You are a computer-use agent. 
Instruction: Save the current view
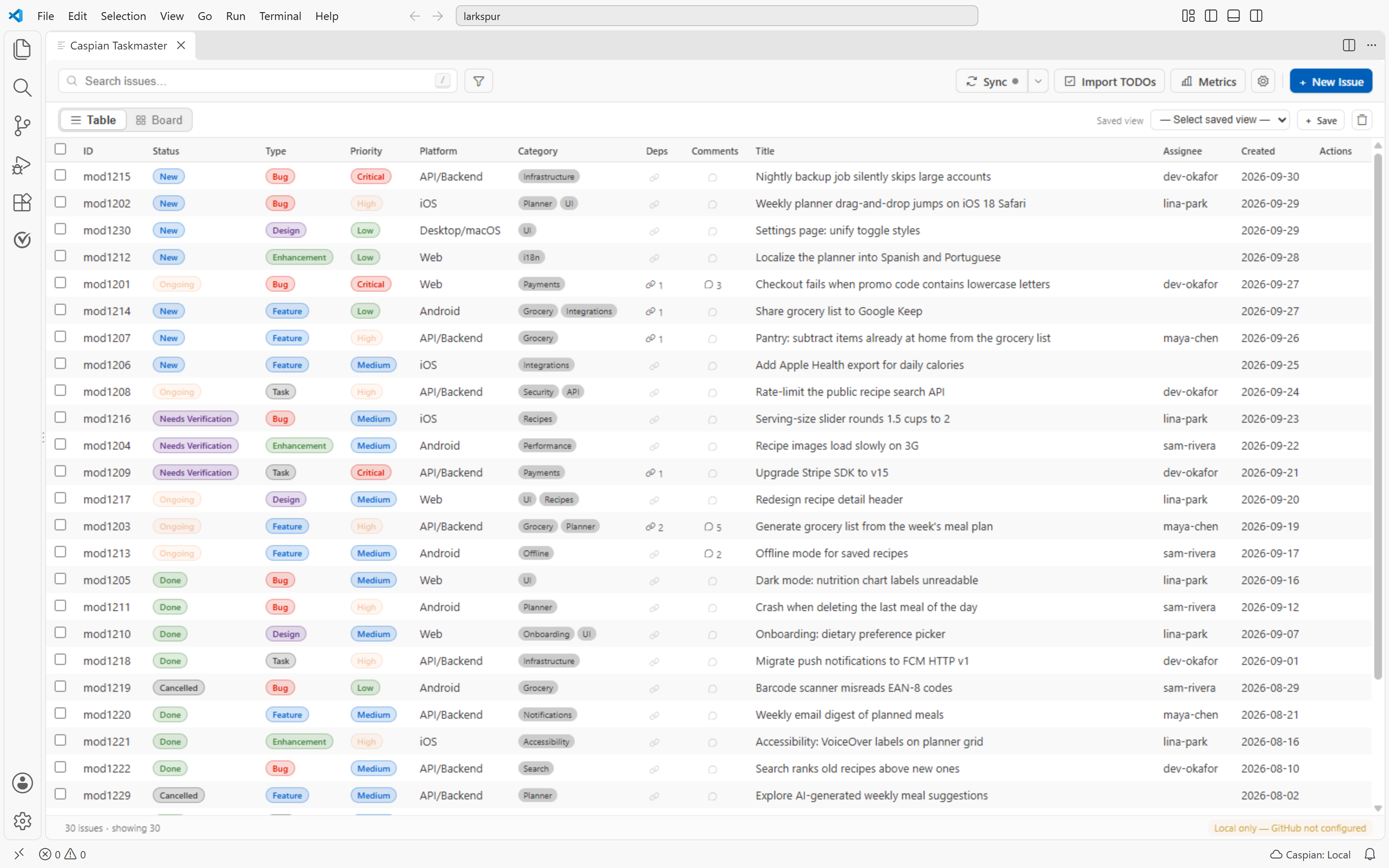coord(1321,120)
